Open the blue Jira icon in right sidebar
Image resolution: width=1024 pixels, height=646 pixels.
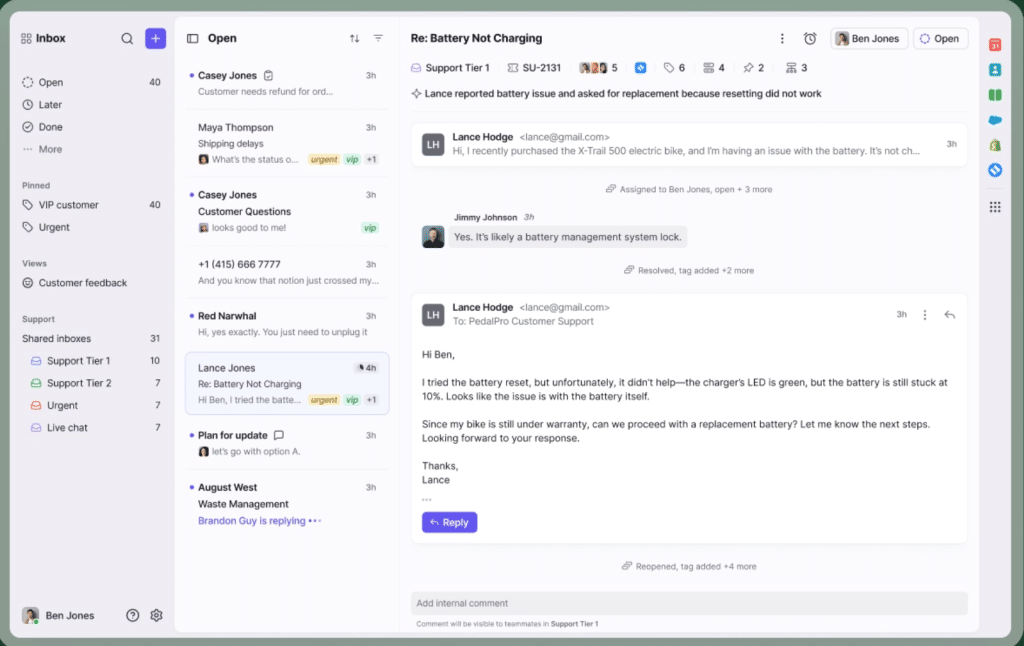[995, 170]
